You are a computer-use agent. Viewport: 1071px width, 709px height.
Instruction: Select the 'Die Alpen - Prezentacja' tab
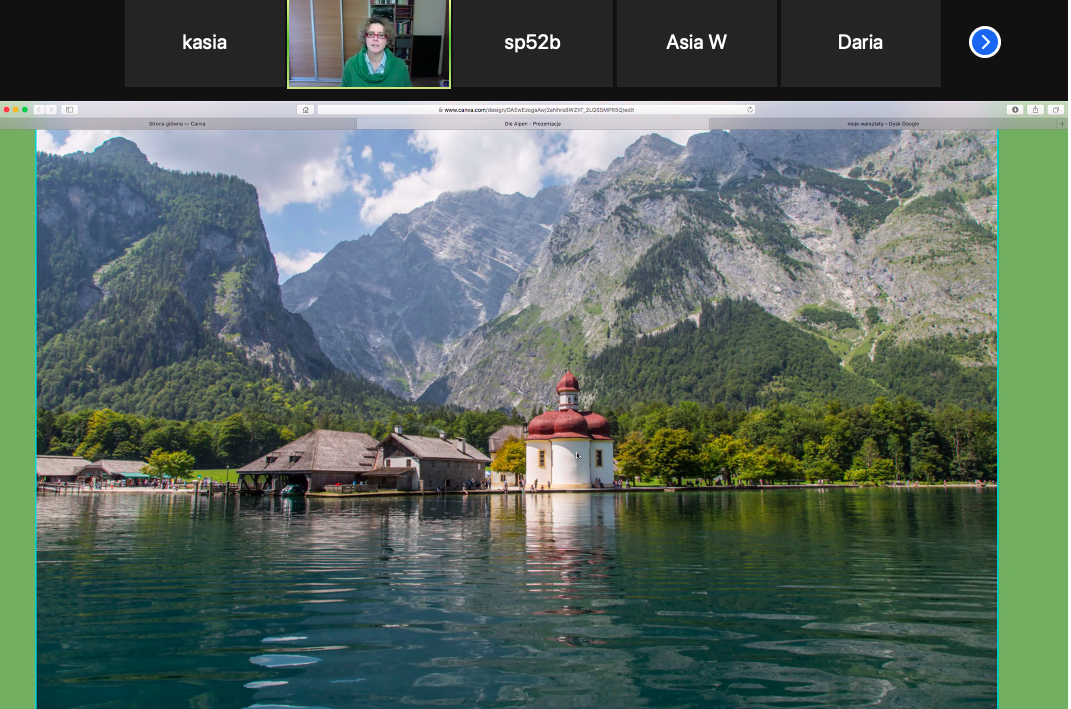point(532,124)
